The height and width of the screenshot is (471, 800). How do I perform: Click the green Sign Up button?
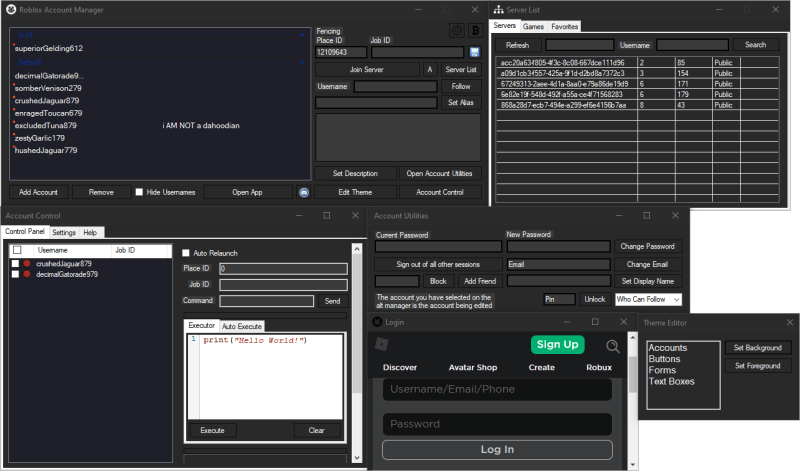coord(558,344)
